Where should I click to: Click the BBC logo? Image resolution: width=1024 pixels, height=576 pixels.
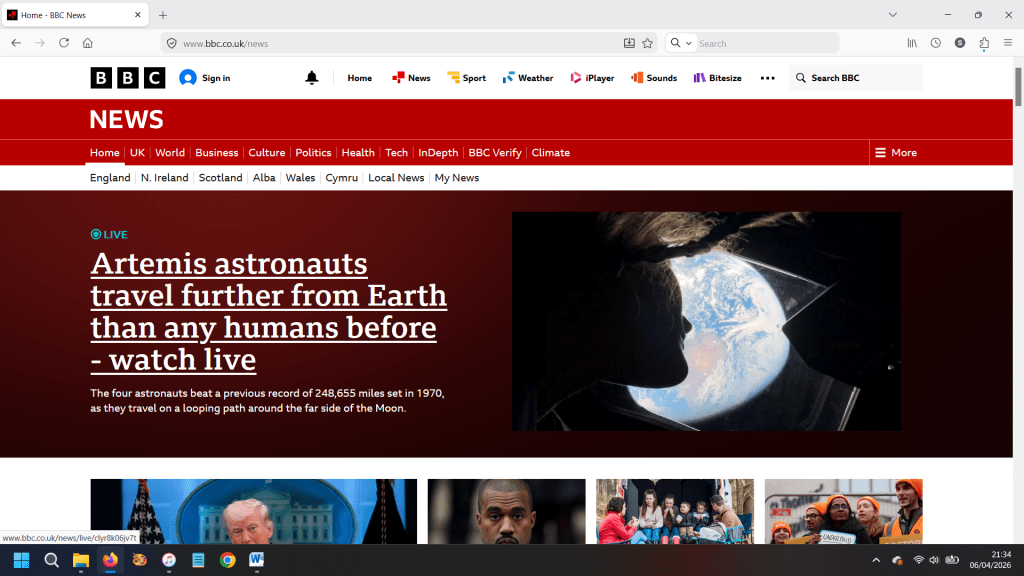[x=128, y=78]
